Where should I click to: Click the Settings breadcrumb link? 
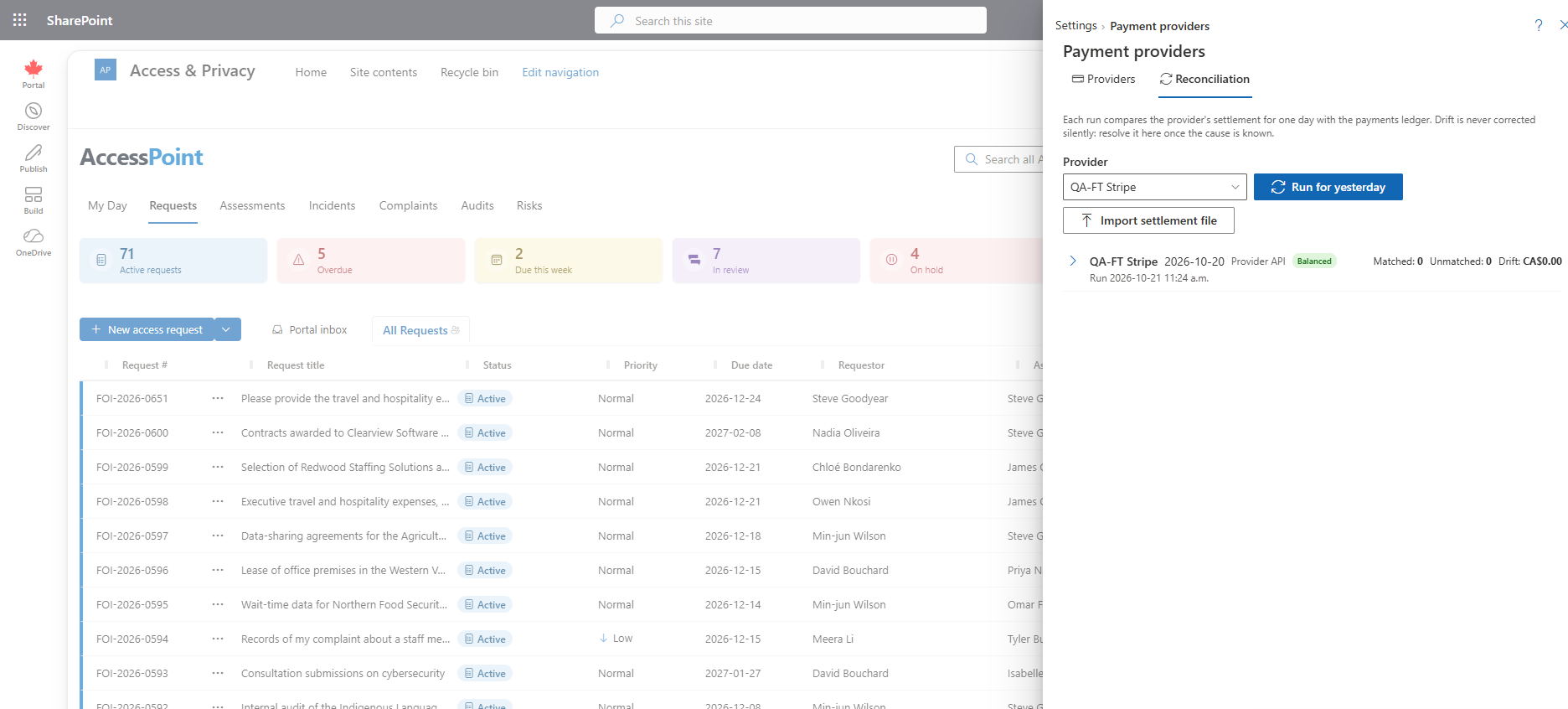click(x=1075, y=26)
